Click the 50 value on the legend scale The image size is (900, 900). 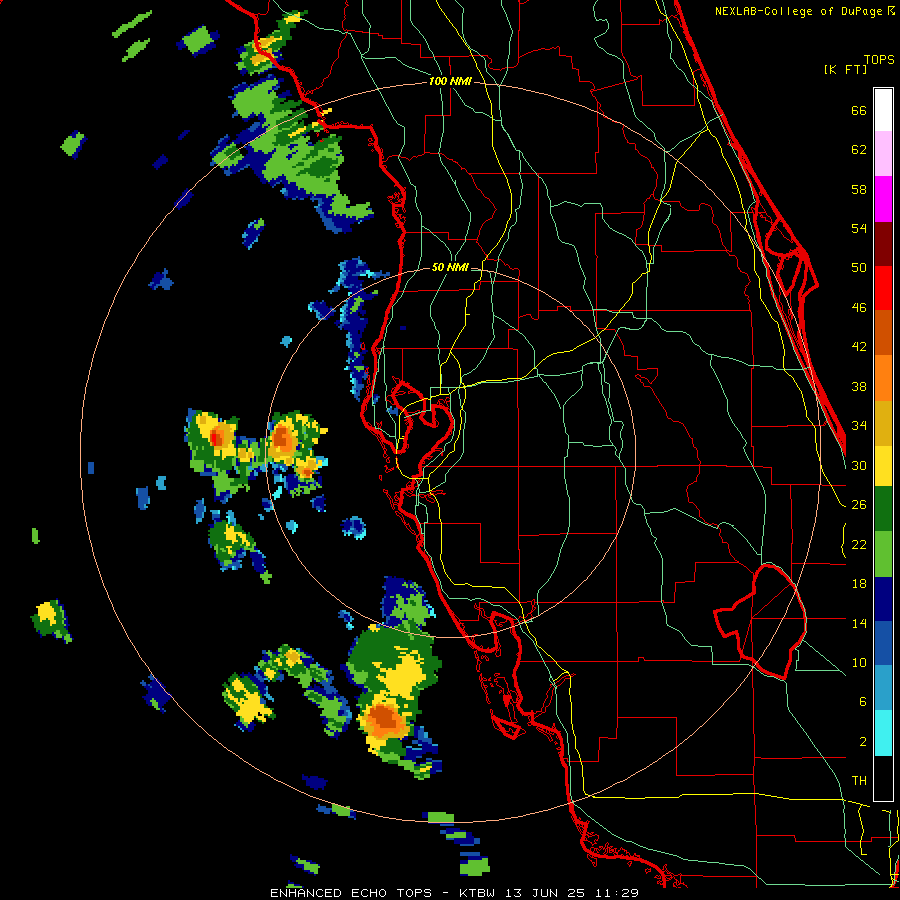pos(859,268)
